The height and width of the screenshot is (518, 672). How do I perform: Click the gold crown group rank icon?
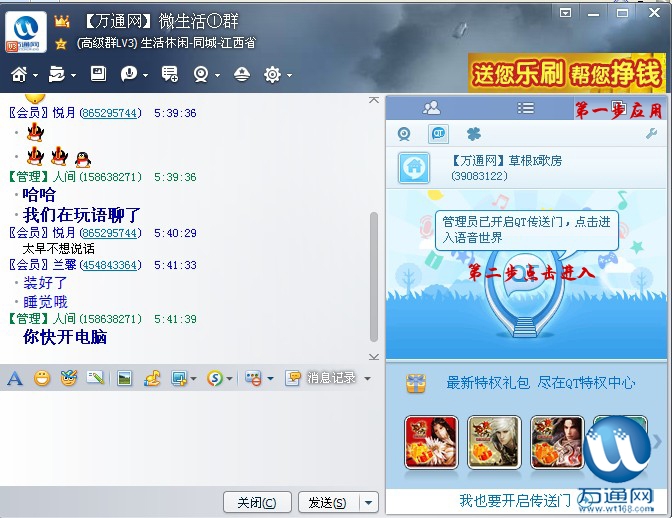(62, 21)
